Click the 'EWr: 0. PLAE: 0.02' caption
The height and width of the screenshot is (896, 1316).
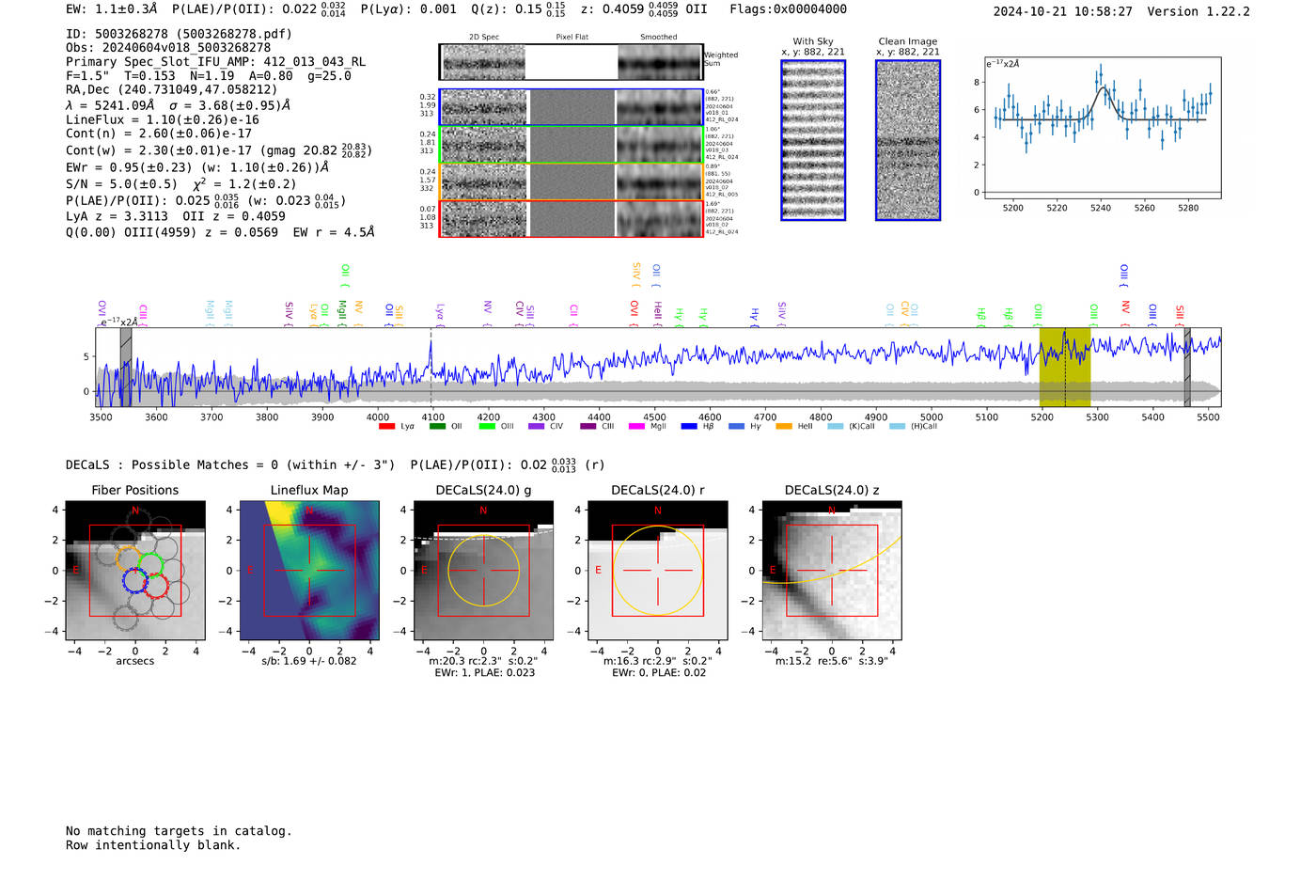click(x=658, y=673)
